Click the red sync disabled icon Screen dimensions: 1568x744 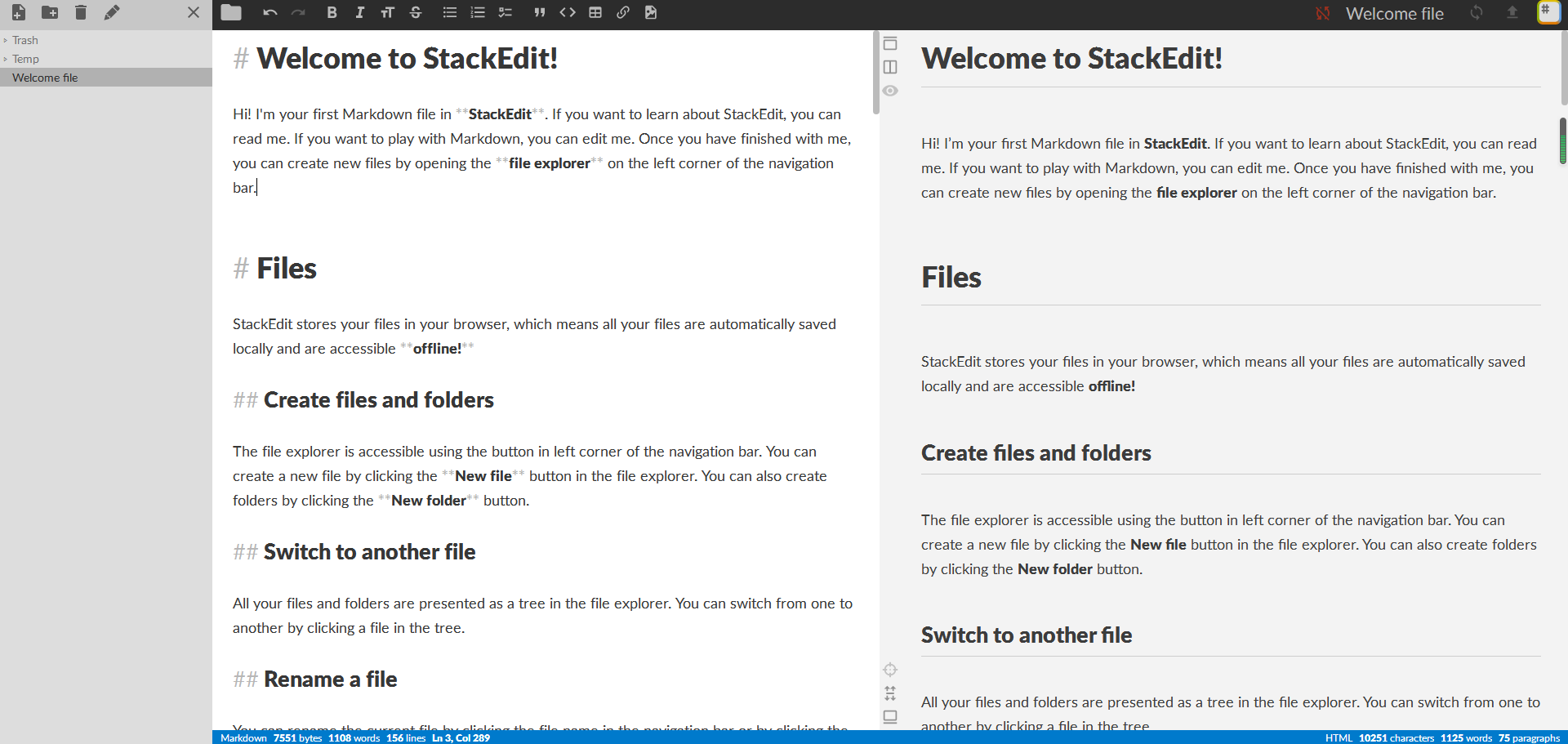(x=1323, y=13)
